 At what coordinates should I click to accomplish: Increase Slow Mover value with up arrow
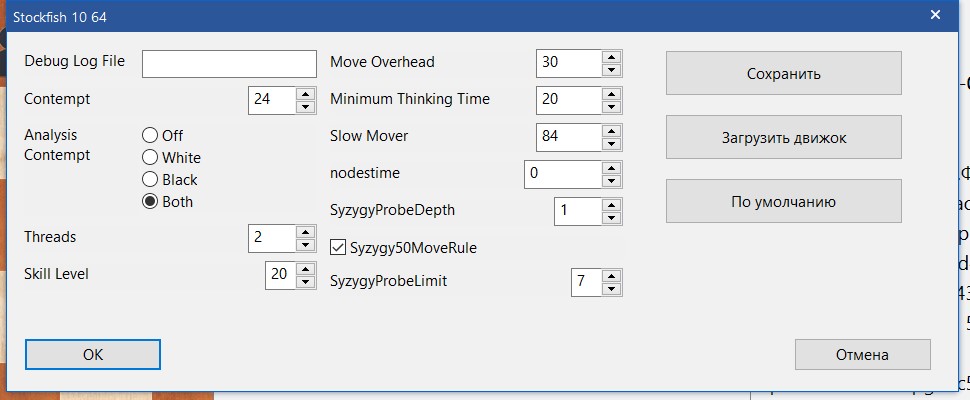coord(611,130)
